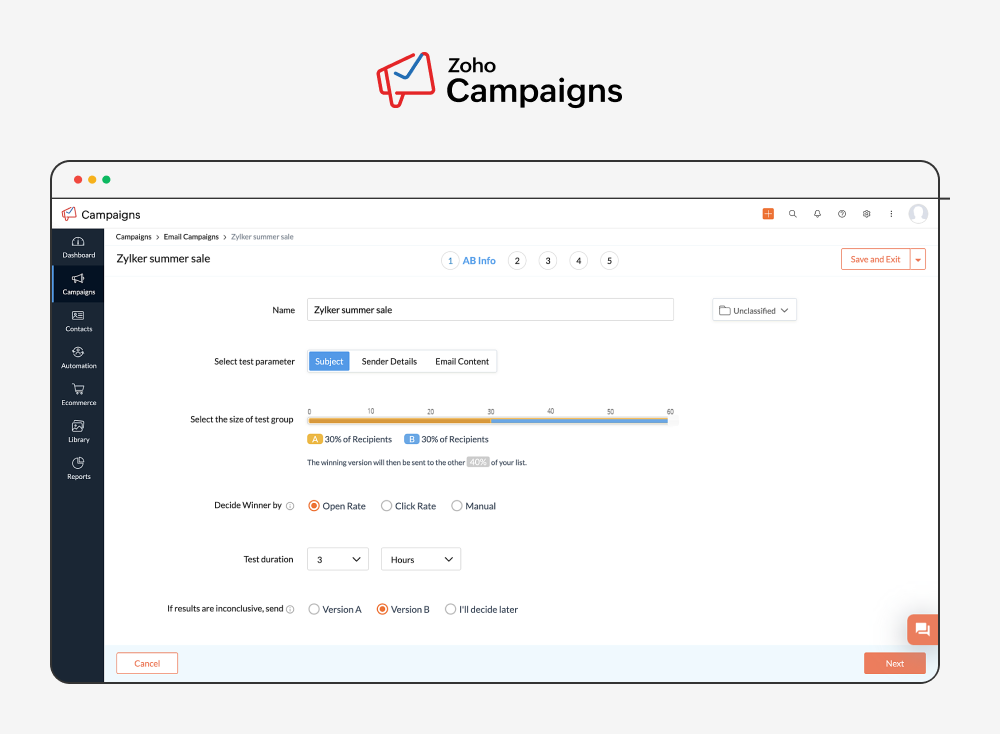Open the chat support bubble icon

922,629
